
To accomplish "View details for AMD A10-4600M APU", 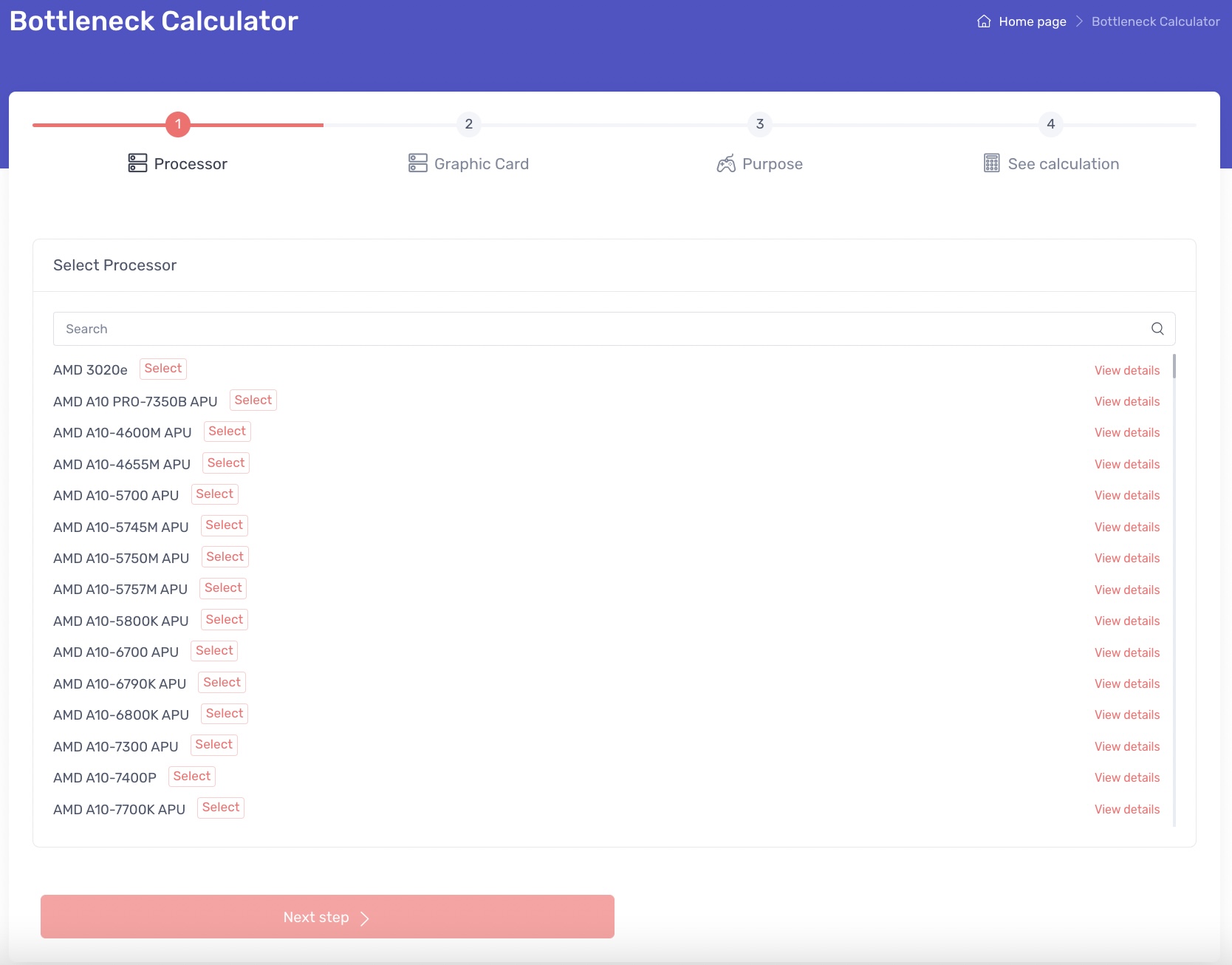I will click(x=1127, y=432).
